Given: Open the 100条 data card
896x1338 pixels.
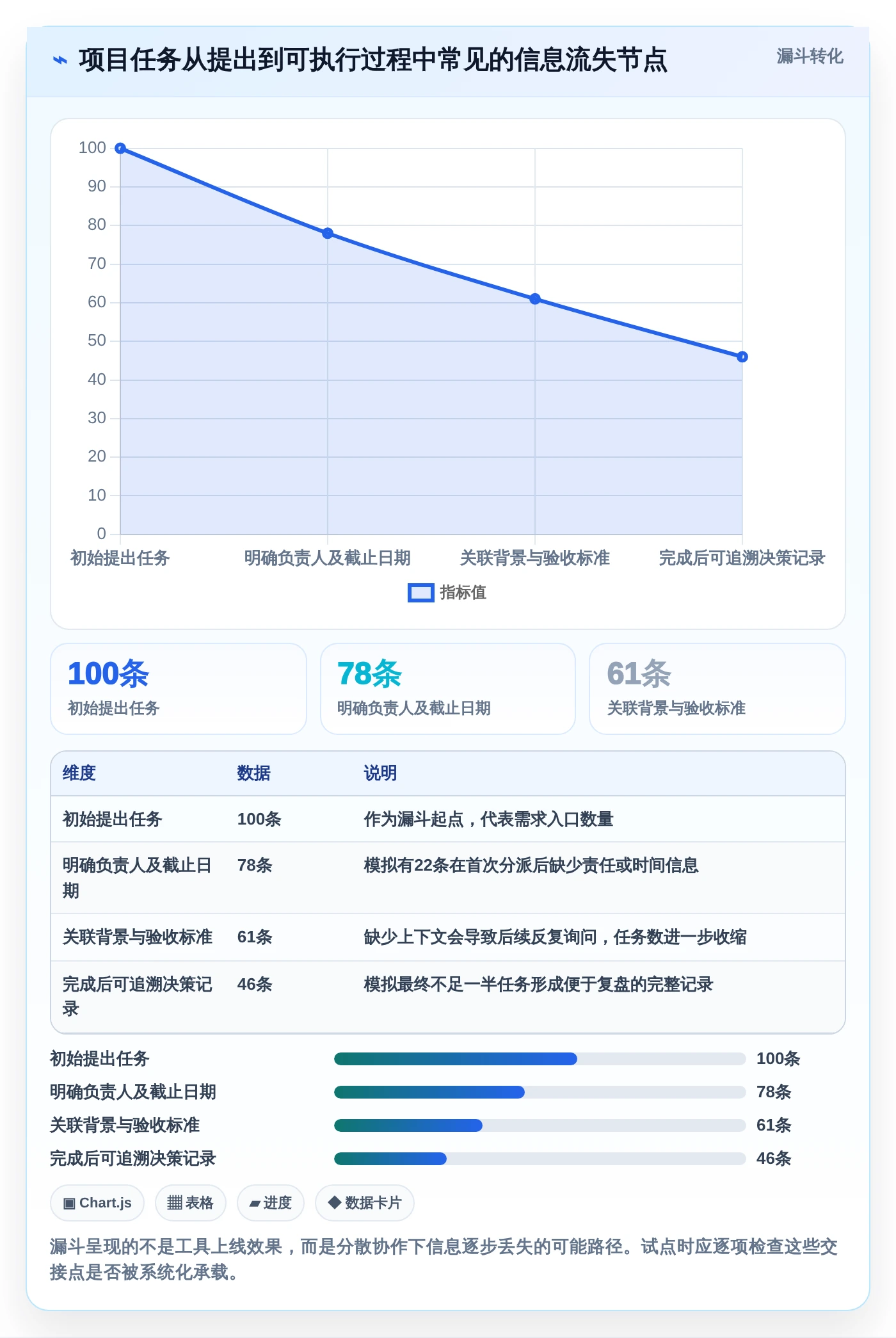Looking at the screenshot, I should click(x=179, y=689).
